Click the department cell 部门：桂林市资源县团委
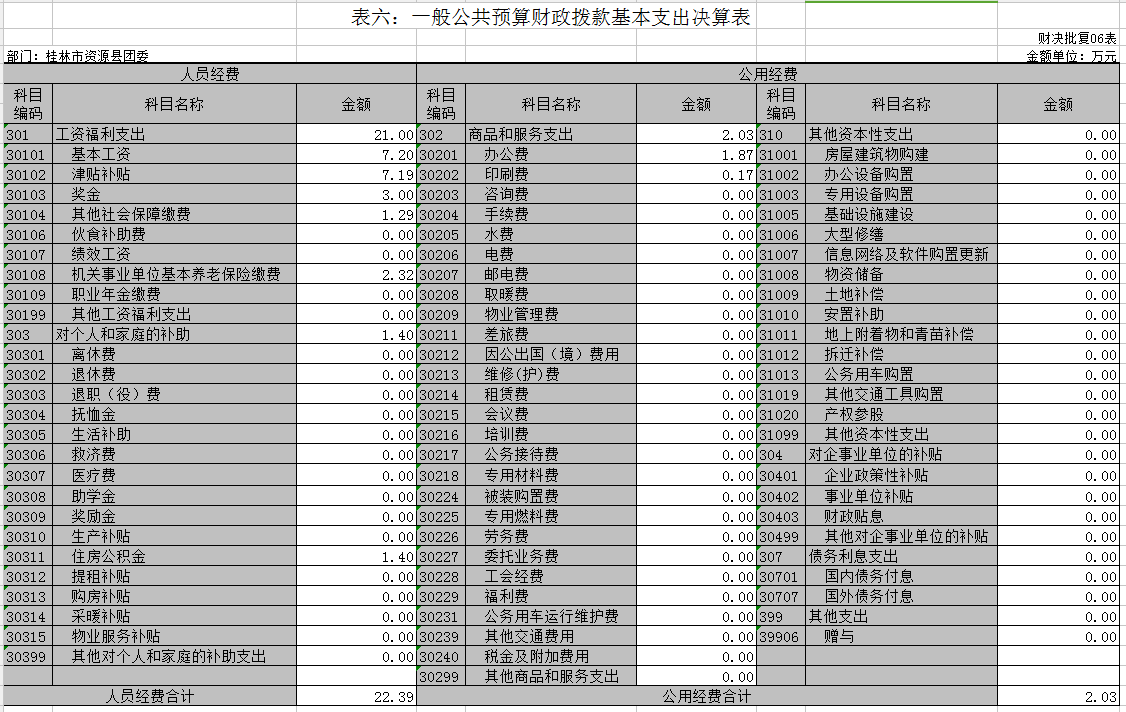The height and width of the screenshot is (712, 1126). pos(78,57)
